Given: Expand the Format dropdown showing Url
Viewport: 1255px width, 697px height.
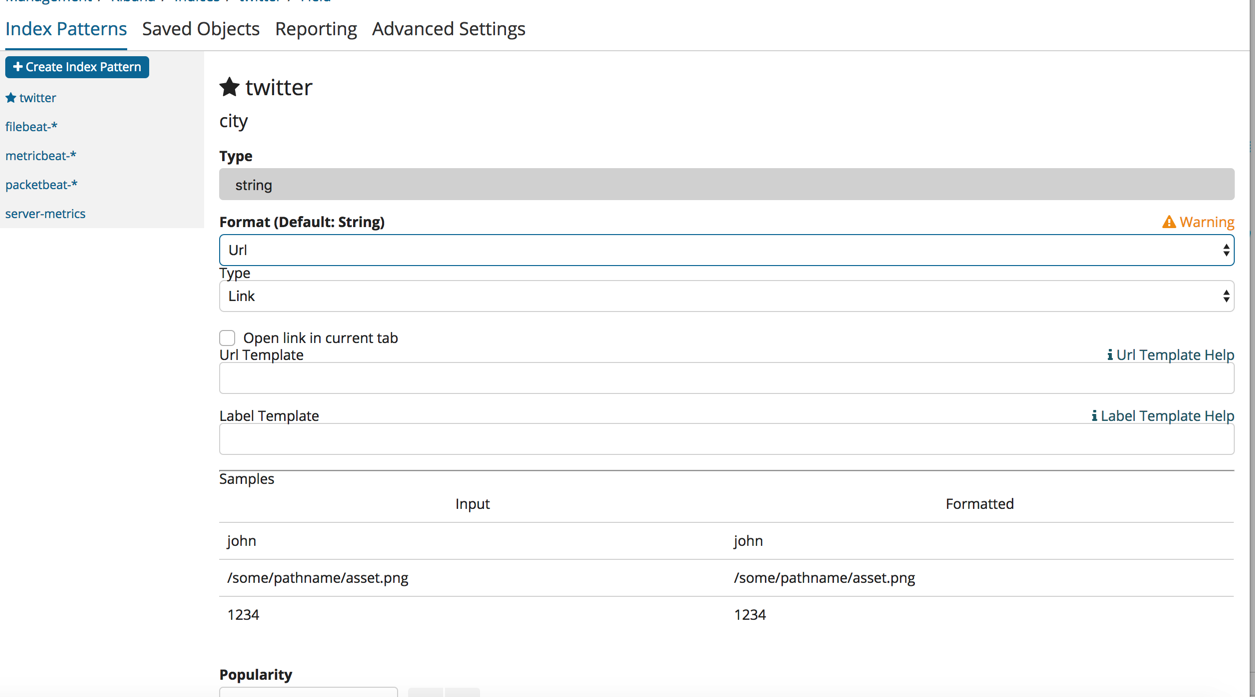Looking at the screenshot, I should [727, 250].
